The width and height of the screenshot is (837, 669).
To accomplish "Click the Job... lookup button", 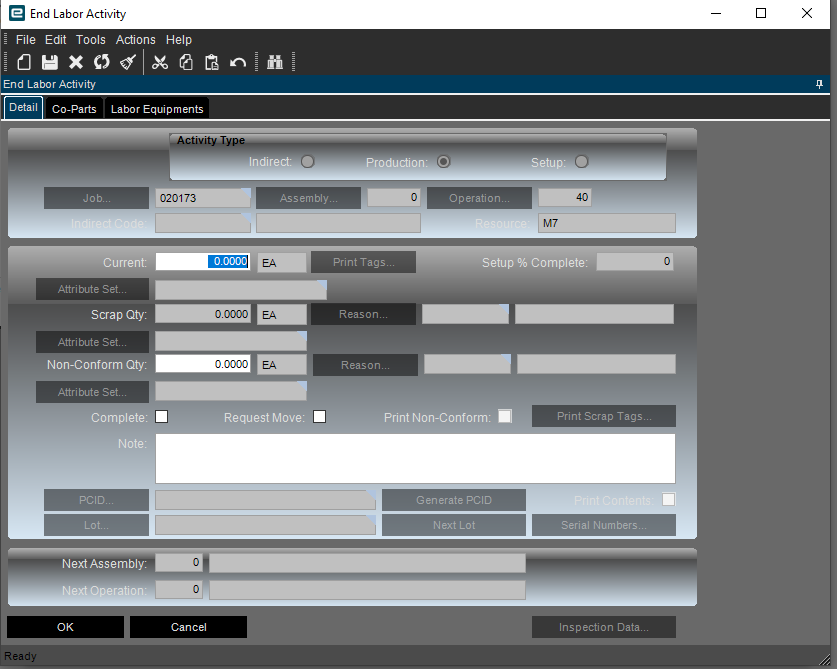I will click(97, 198).
